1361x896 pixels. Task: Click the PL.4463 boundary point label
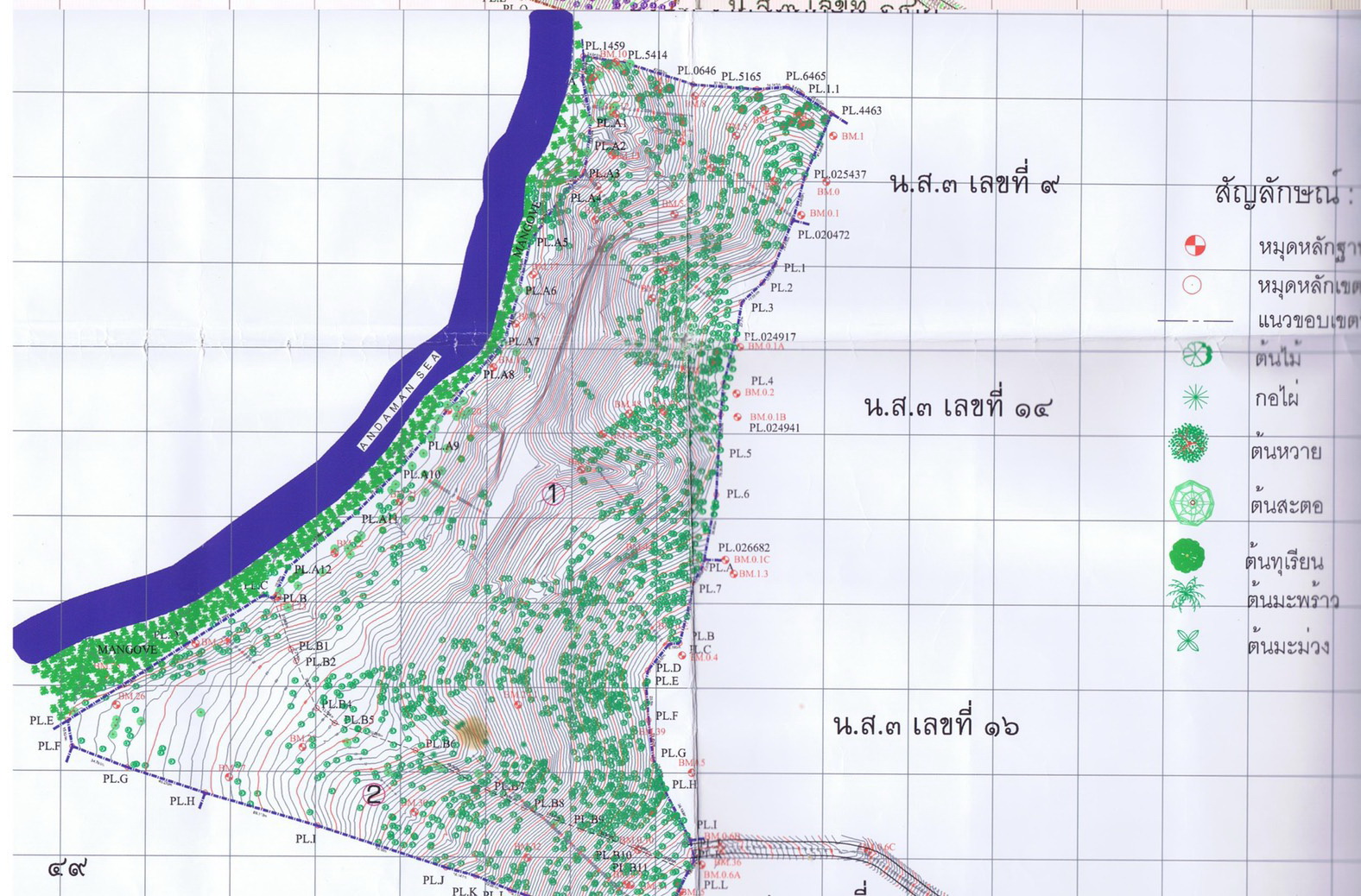(861, 110)
